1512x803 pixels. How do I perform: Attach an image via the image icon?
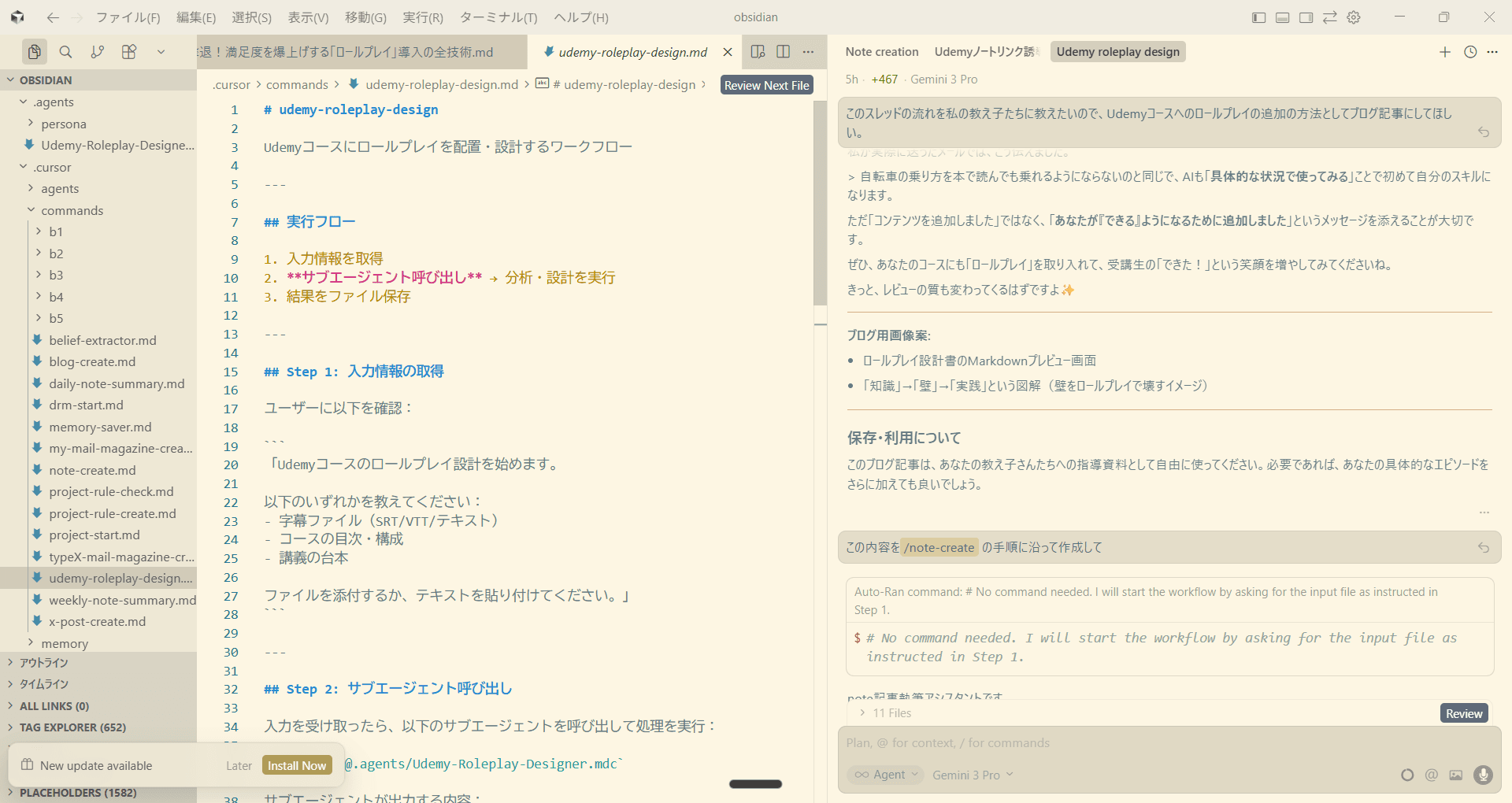1455,775
